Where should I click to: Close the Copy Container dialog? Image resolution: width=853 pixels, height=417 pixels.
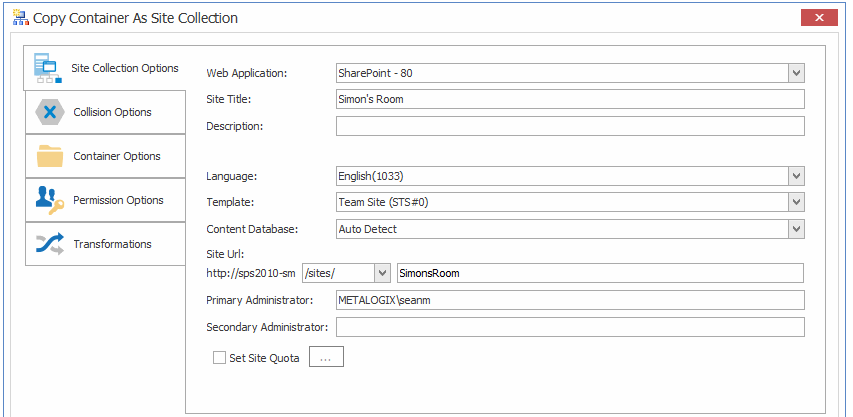[x=819, y=18]
